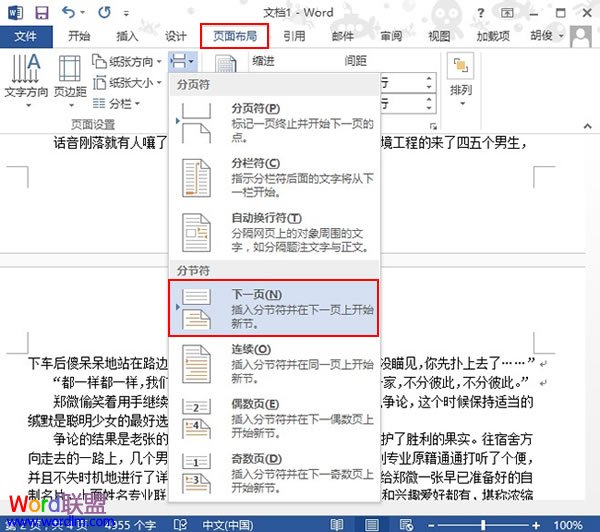The width and height of the screenshot is (600, 532).
Task: Switch to Print Layout view
Action: pos(372,525)
